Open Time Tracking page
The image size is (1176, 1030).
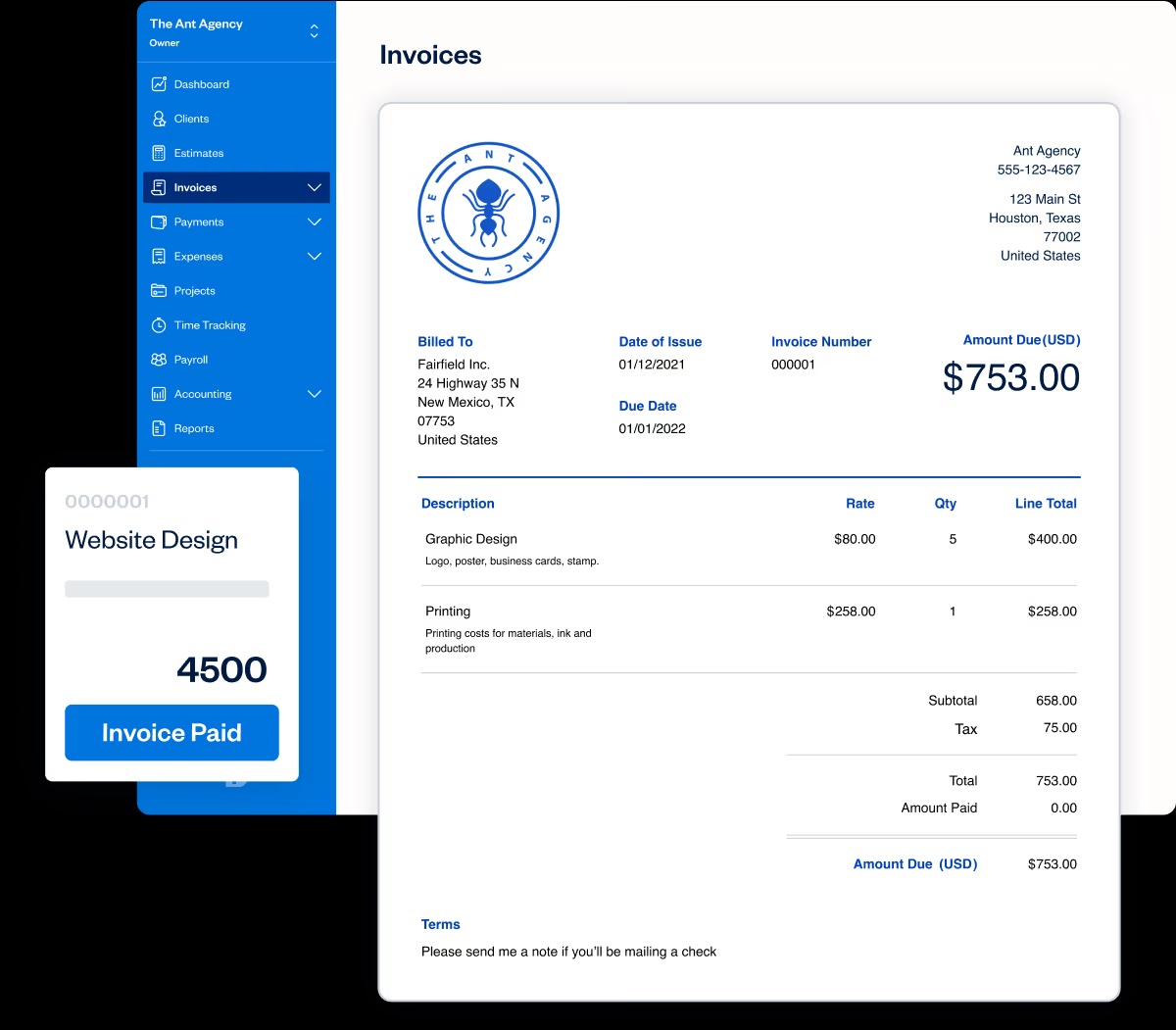210,325
